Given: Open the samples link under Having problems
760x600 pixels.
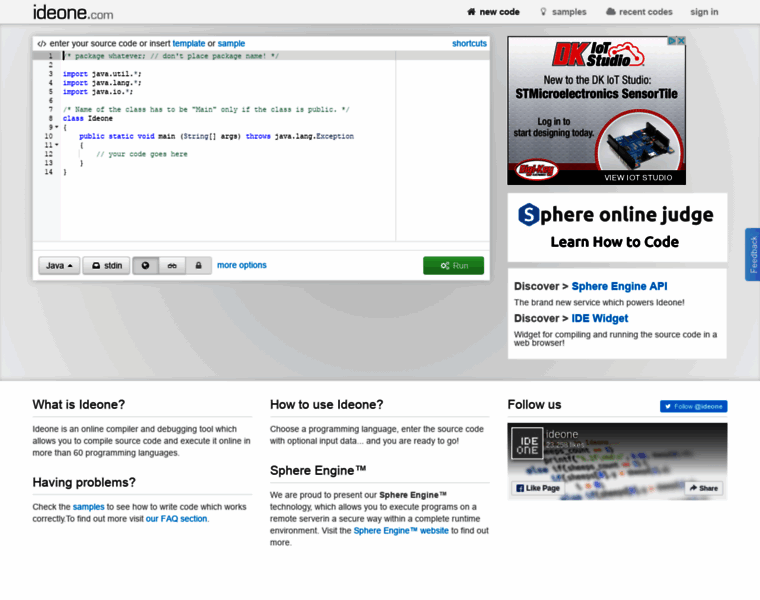Looking at the screenshot, I should (x=88, y=506).
